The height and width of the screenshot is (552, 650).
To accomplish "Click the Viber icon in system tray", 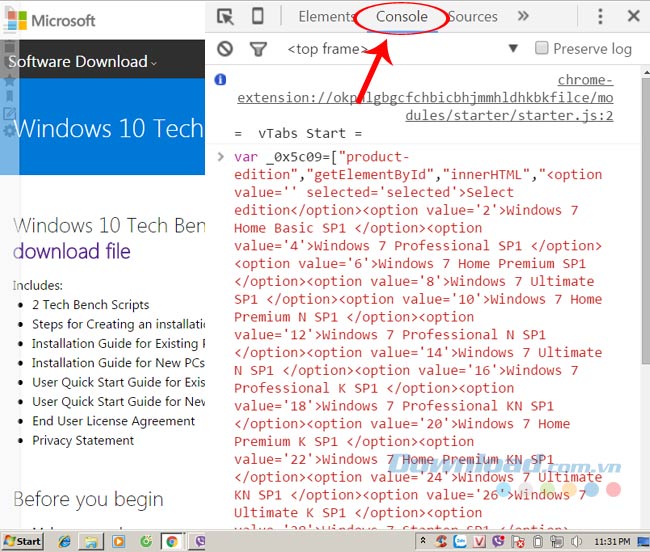I will [499, 541].
